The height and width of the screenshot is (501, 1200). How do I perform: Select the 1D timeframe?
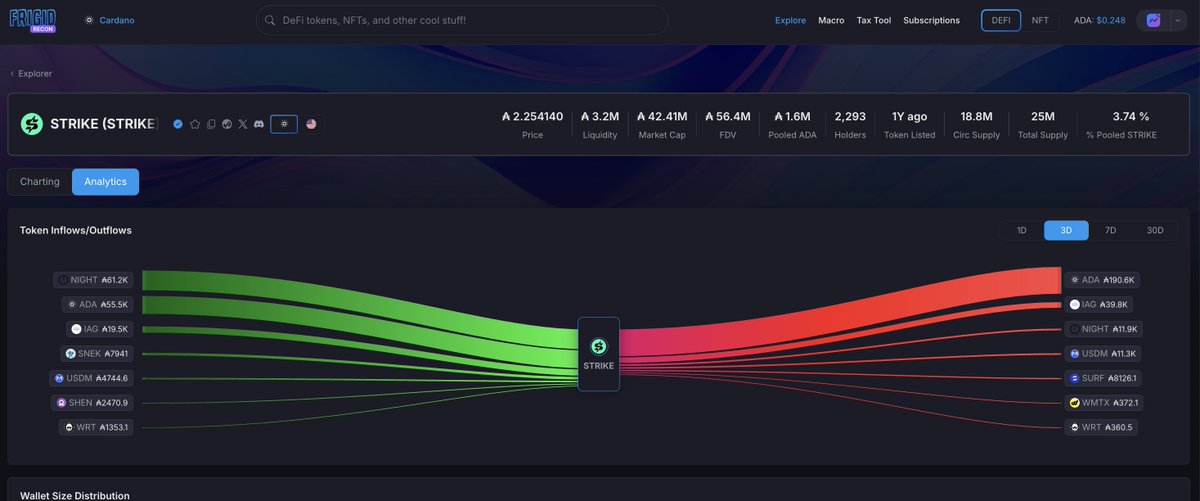point(1022,230)
